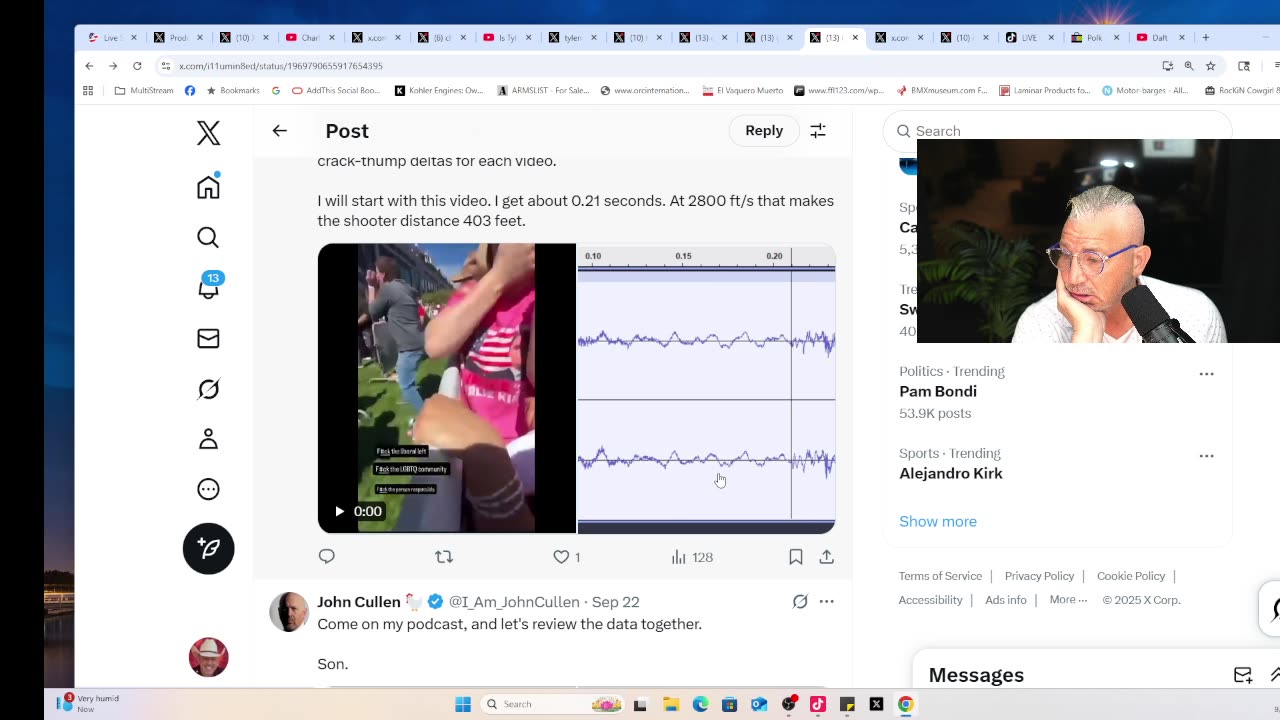Switch to the Polk tab
This screenshot has width=1280, height=720.
coord(1093,38)
